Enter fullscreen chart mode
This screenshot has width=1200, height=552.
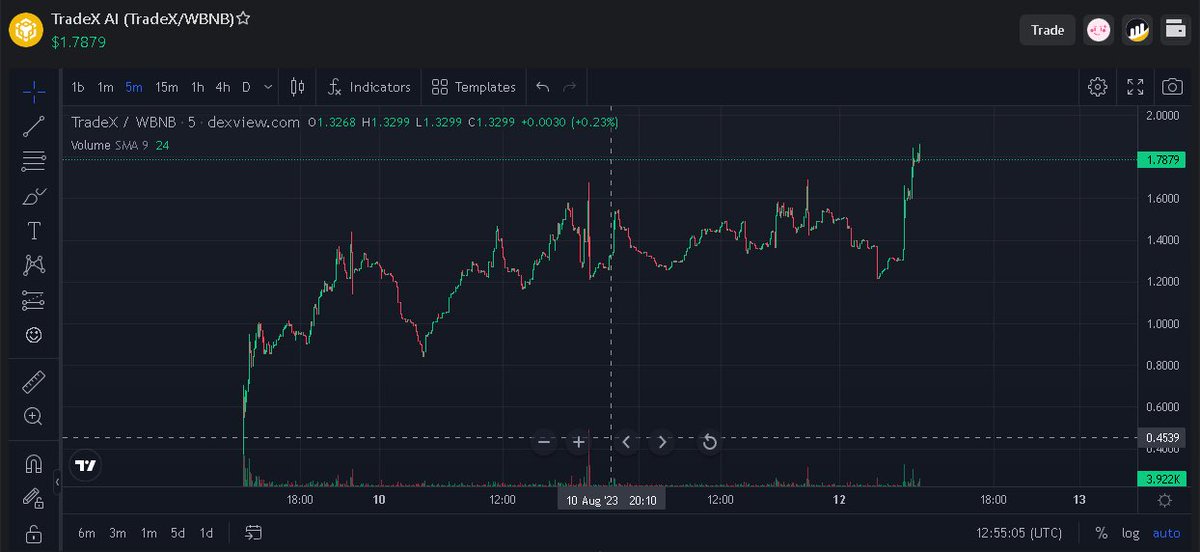(x=1135, y=87)
